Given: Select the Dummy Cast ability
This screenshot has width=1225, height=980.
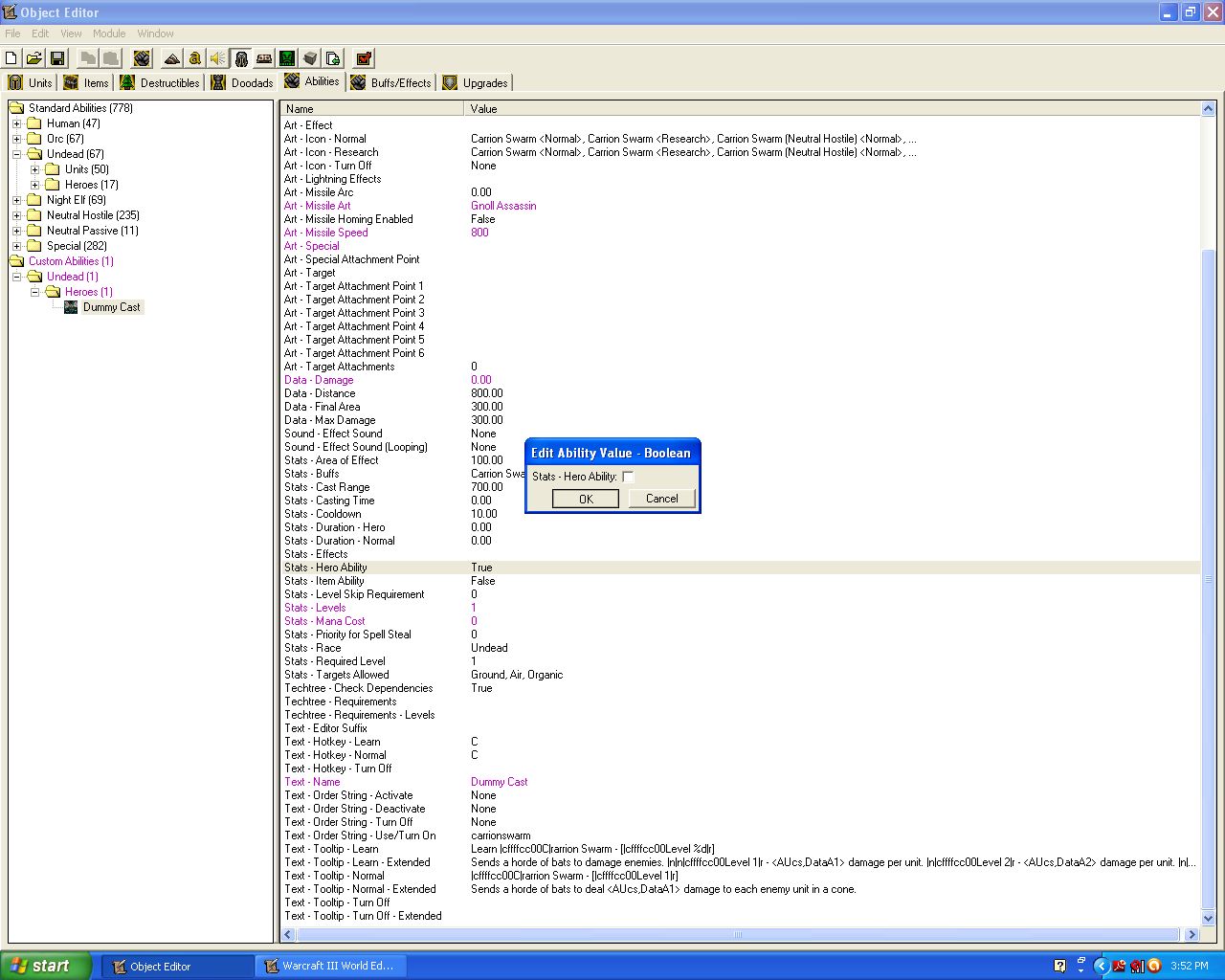Looking at the screenshot, I should coord(112,307).
